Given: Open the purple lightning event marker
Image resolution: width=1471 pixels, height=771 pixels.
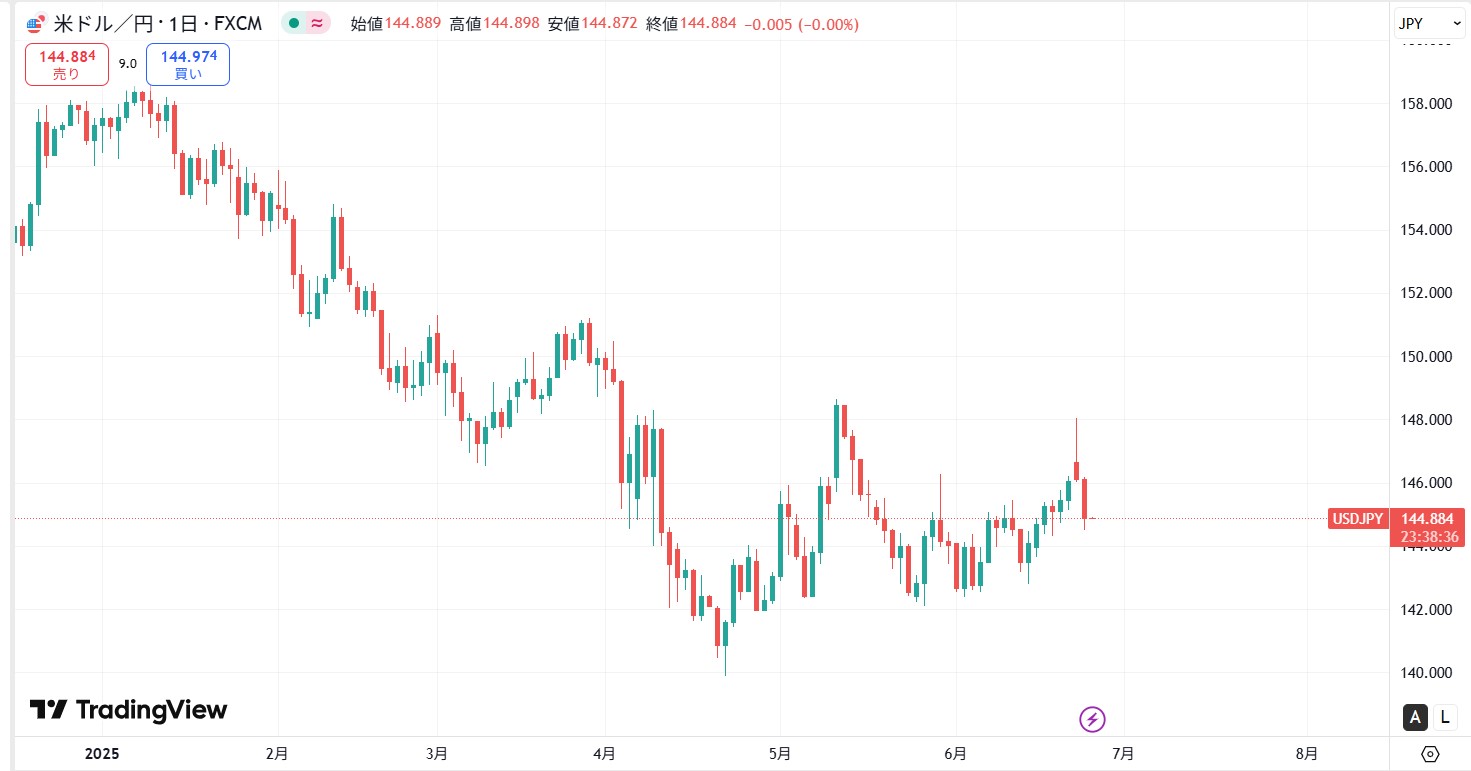Looking at the screenshot, I should tap(1092, 718).
